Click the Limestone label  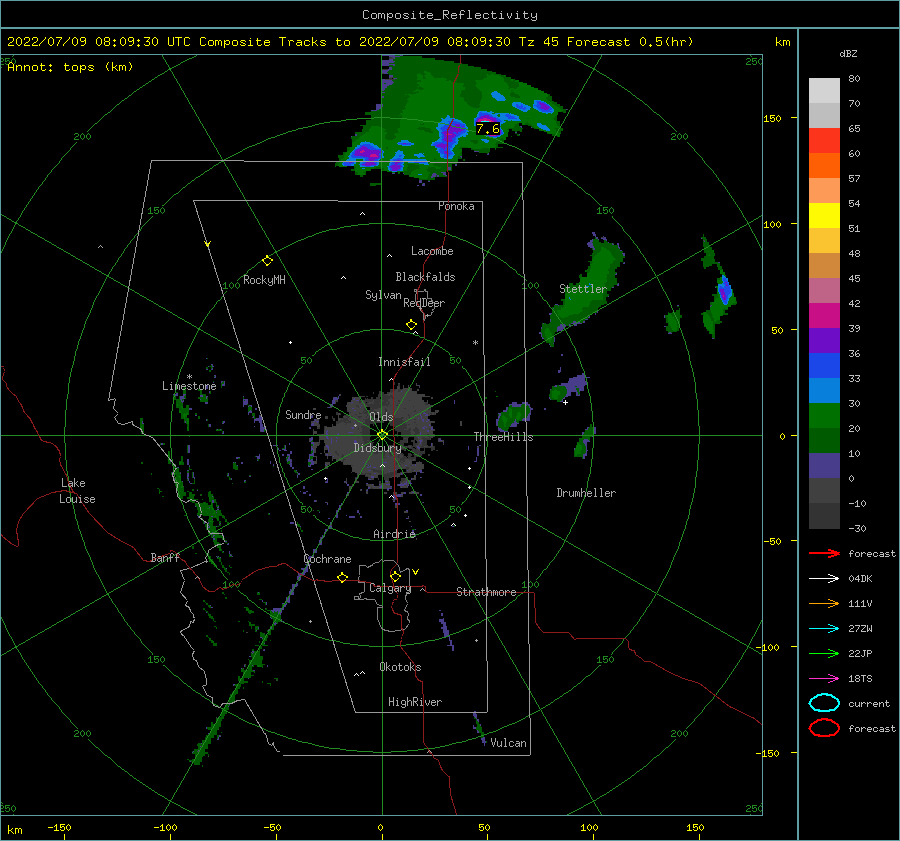[189, 386]
